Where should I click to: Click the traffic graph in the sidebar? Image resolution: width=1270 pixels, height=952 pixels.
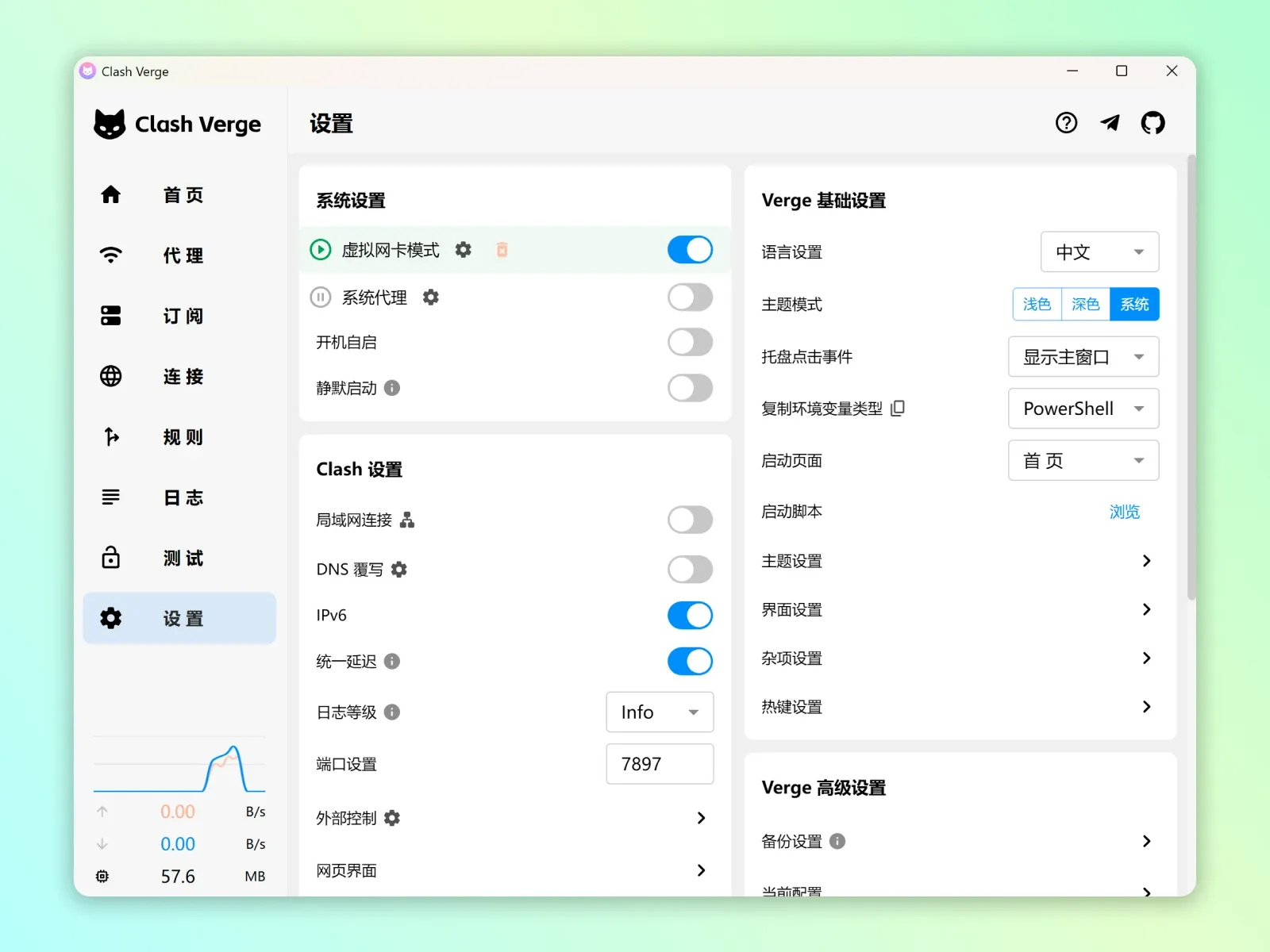tap(179, 766)
